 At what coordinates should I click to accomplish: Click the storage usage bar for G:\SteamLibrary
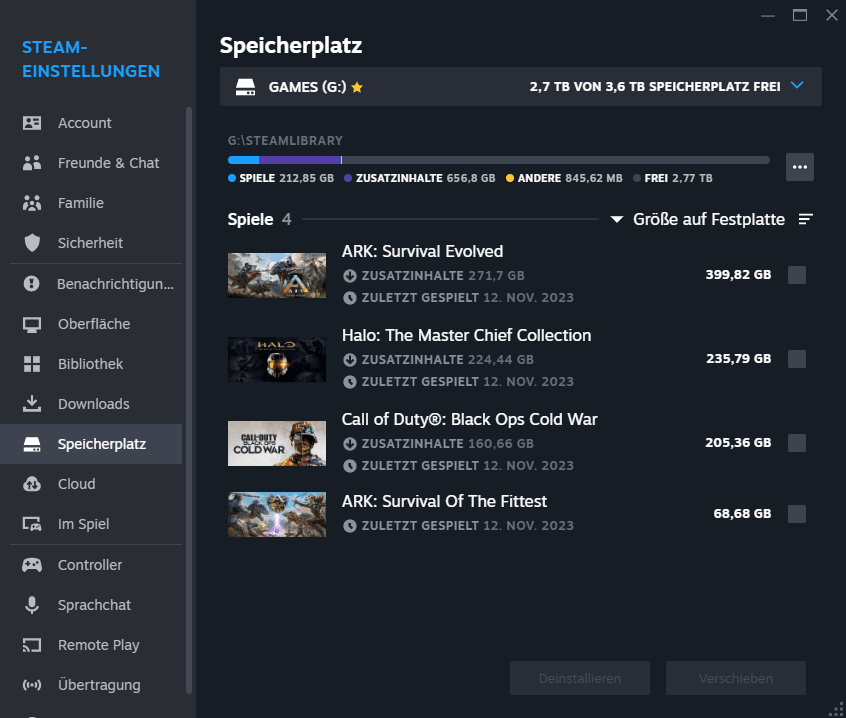498,160
